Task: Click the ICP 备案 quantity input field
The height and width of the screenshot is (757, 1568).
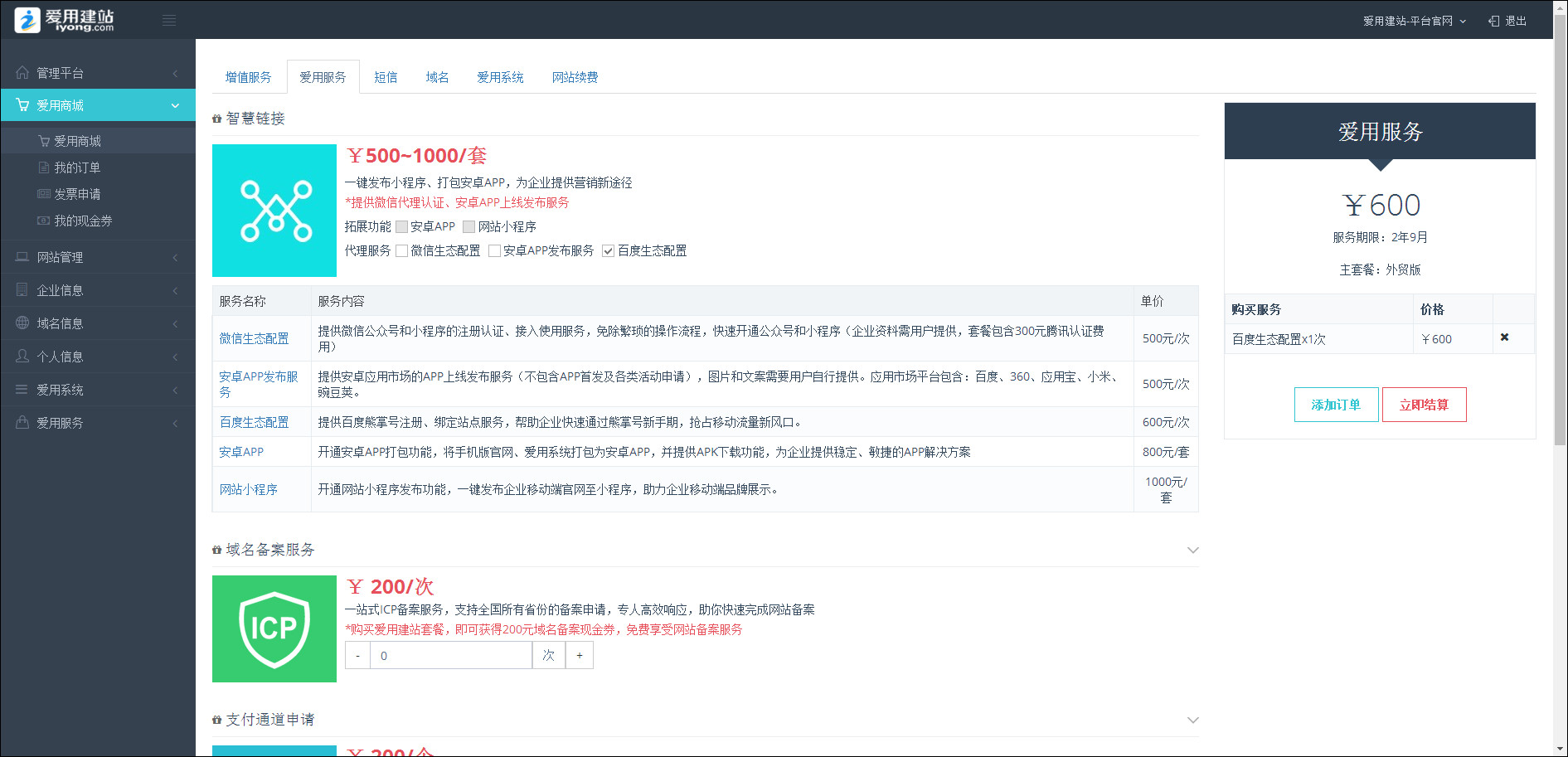Action: coord(451,655)
